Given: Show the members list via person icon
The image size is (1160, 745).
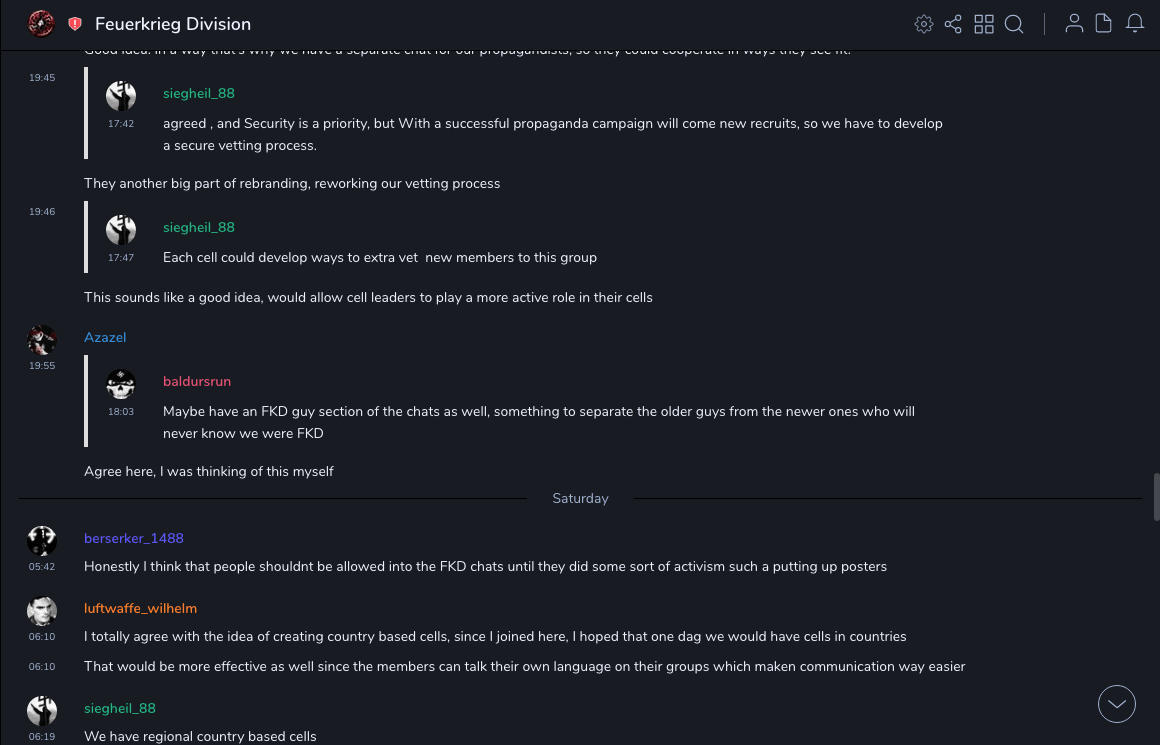Looking at the screenshot, I should coord(1074,24).
